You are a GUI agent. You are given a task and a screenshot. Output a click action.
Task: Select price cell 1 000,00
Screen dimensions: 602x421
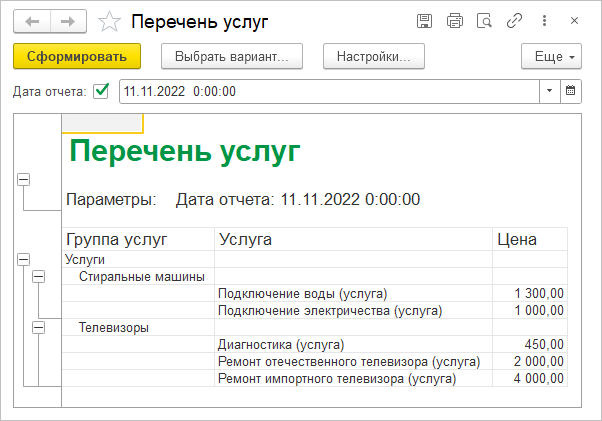(530, 310)
